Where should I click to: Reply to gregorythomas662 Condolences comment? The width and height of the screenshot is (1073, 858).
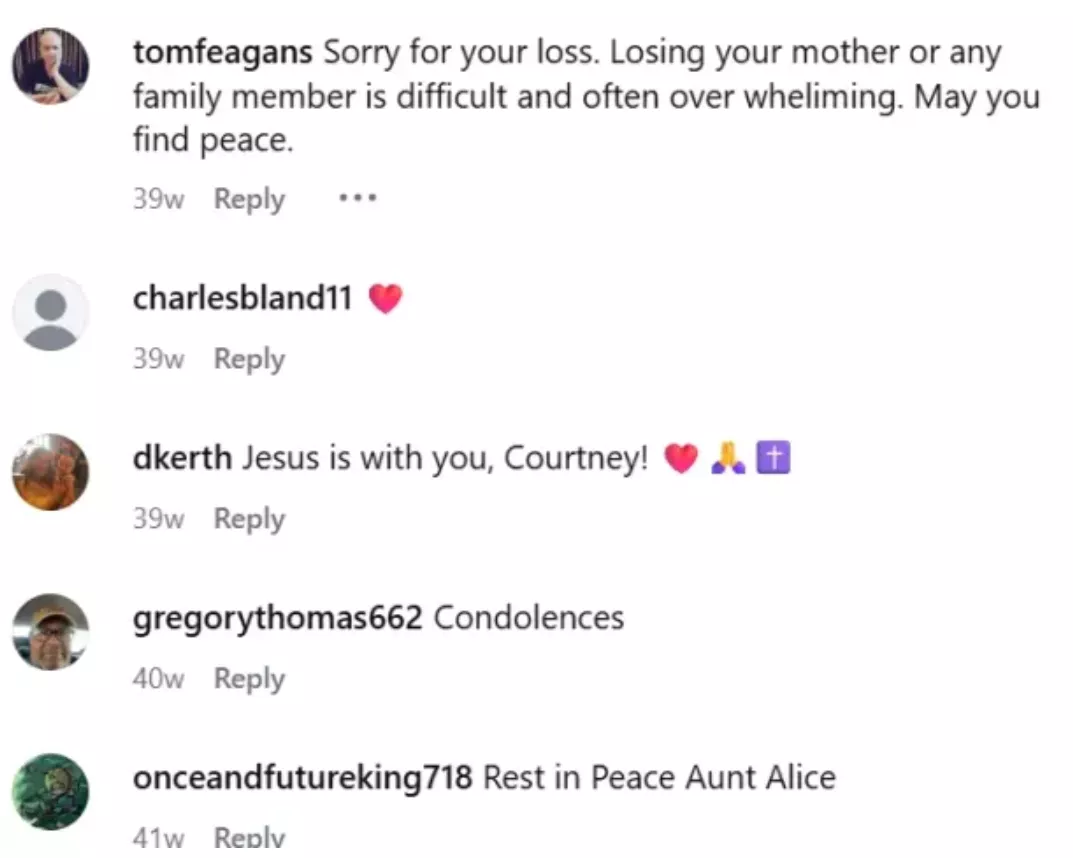249,679
